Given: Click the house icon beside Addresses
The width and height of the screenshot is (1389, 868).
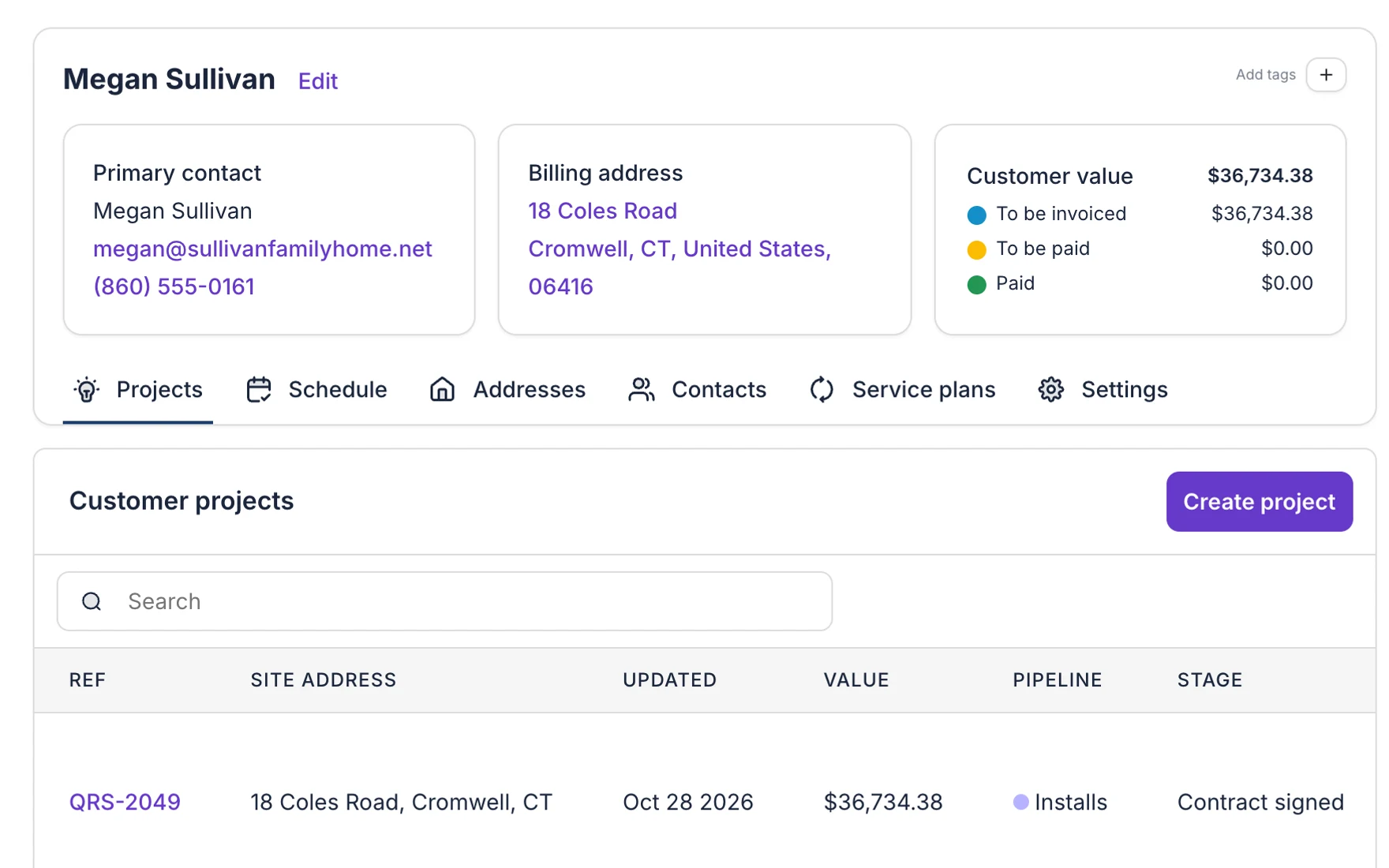Looking at the screenshot, I should point(442,390).
